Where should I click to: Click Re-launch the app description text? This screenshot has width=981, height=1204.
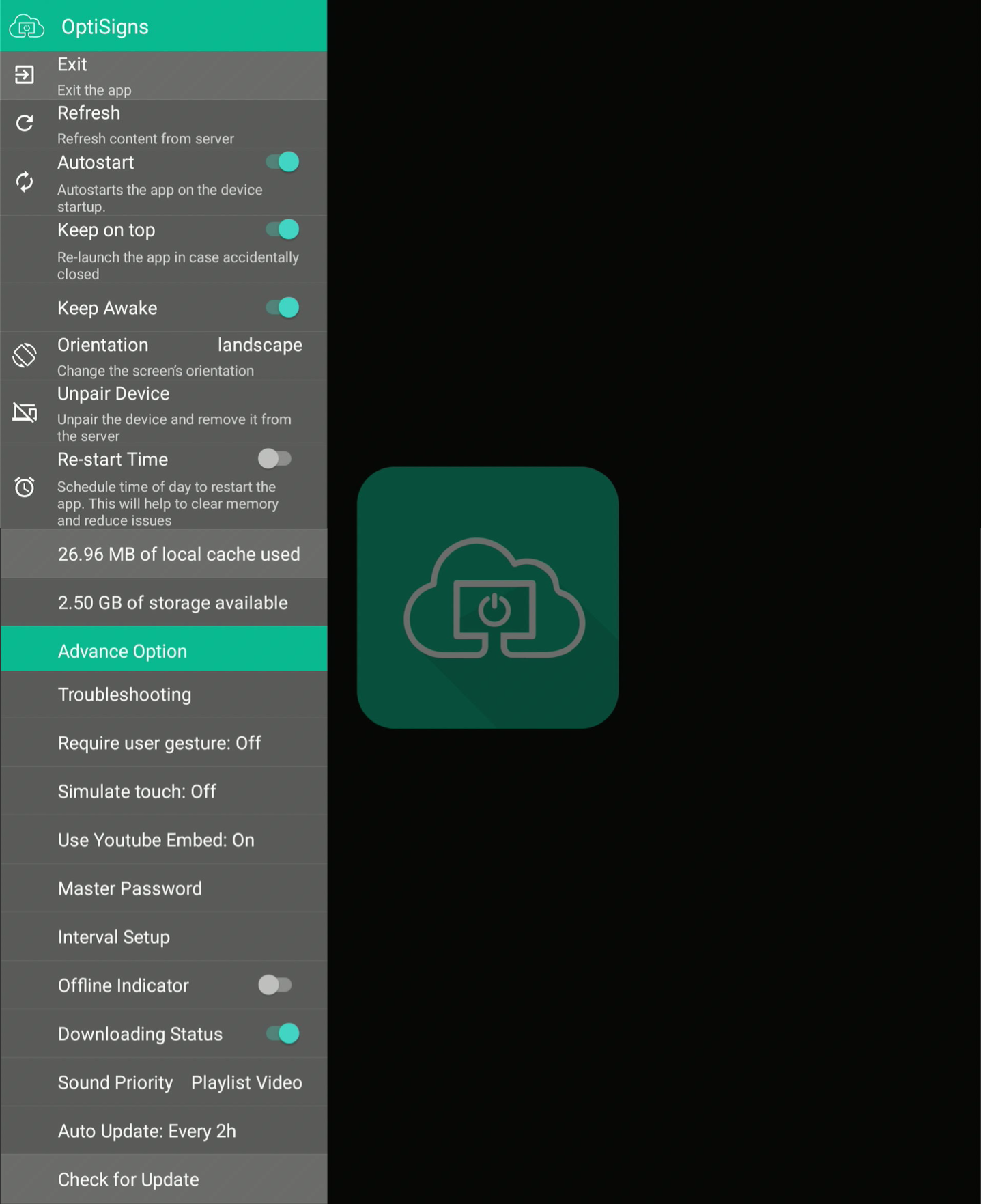point(178,266)
